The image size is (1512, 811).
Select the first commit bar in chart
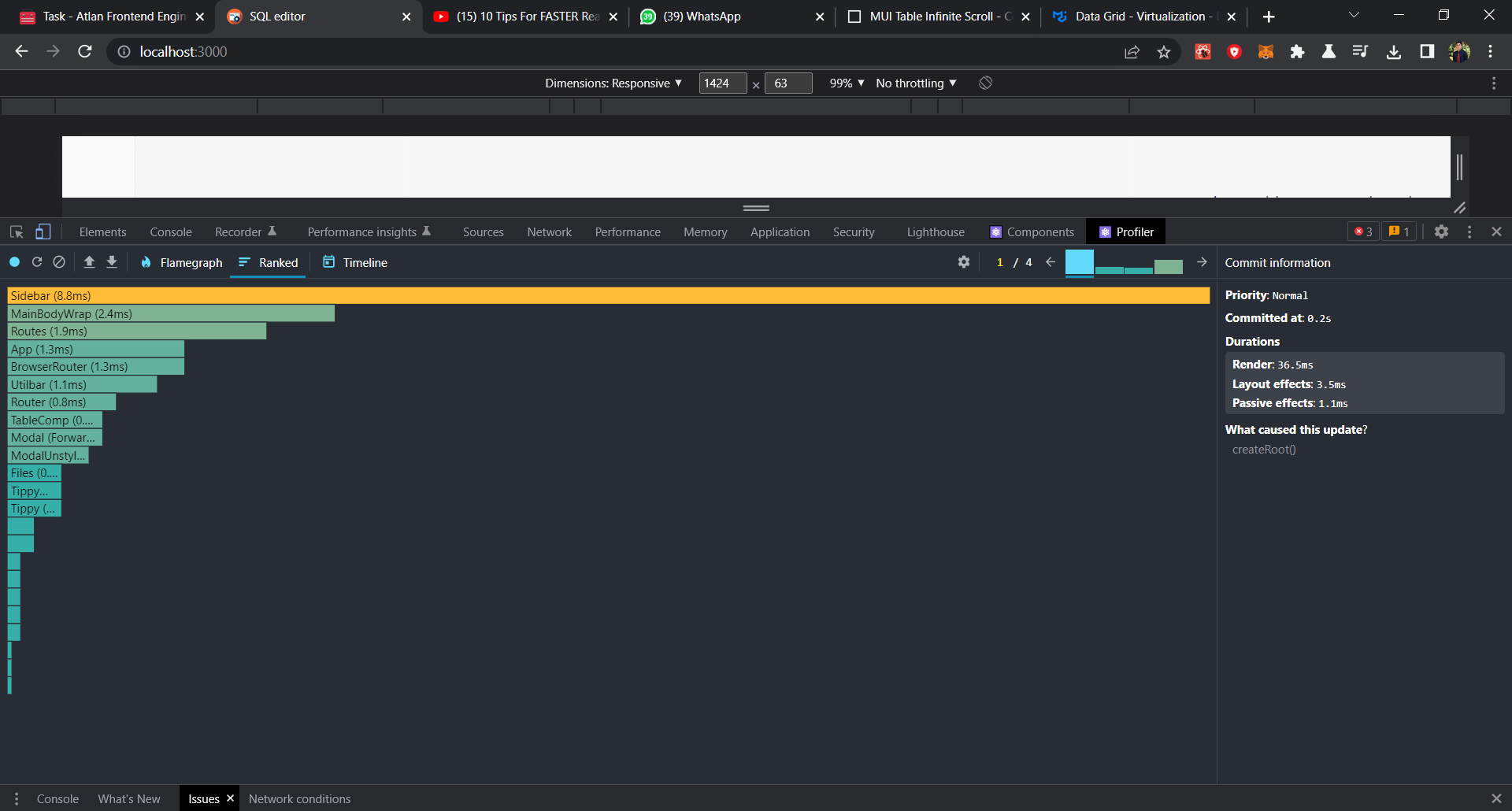[1080, 263]
